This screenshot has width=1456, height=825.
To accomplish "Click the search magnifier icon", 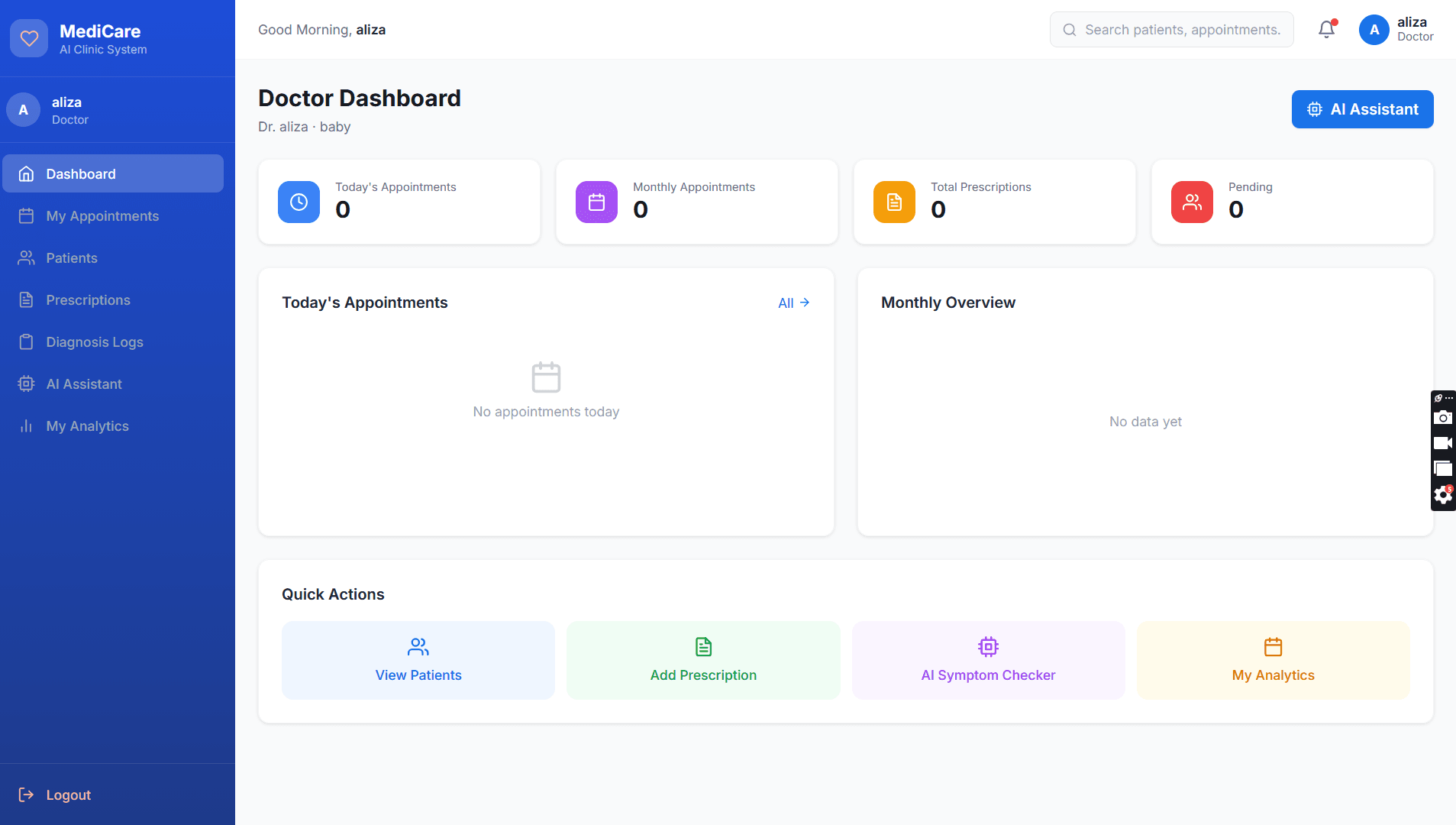I will click(x=1070, y=30).
